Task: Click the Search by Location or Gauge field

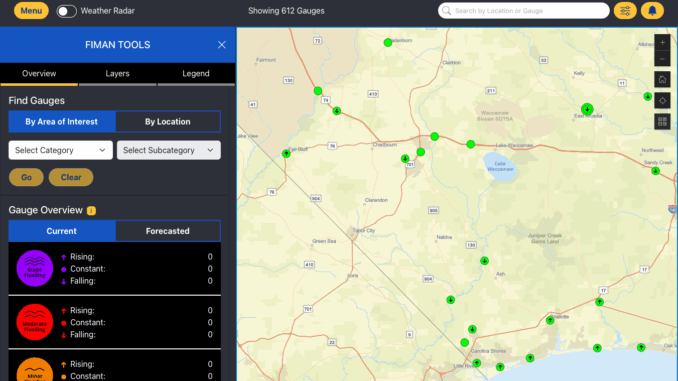Action: 524,11
